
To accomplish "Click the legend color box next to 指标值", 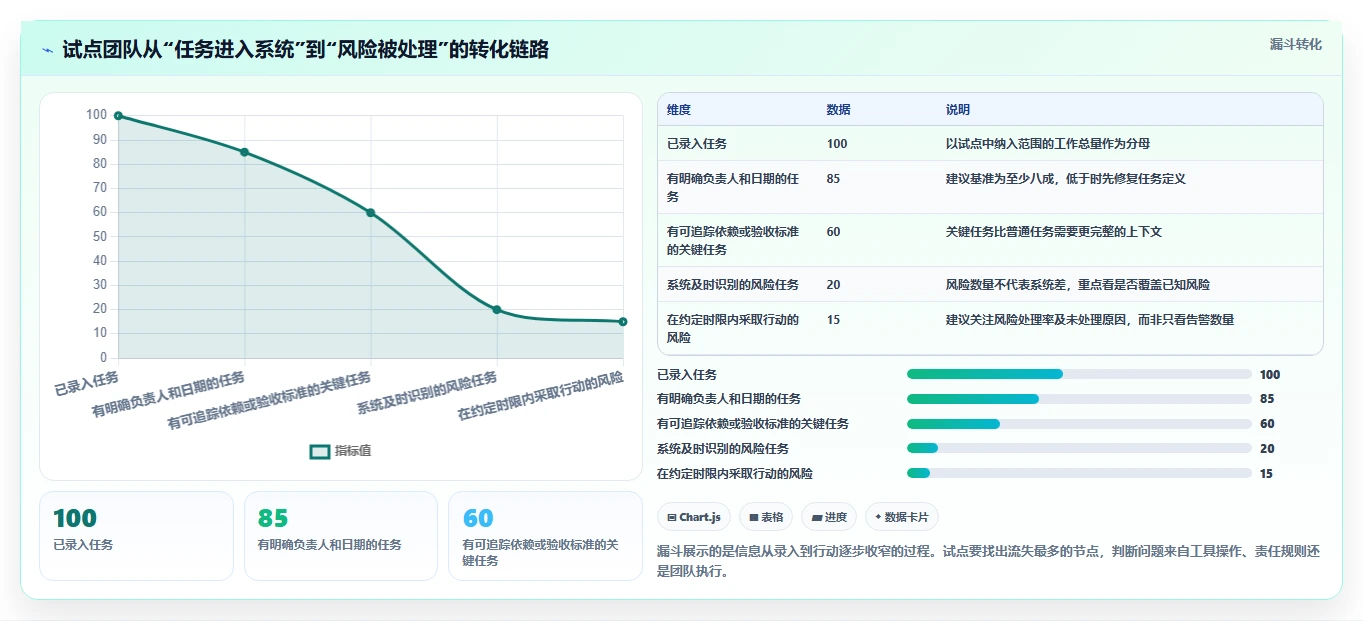I will tap(320, 451).
